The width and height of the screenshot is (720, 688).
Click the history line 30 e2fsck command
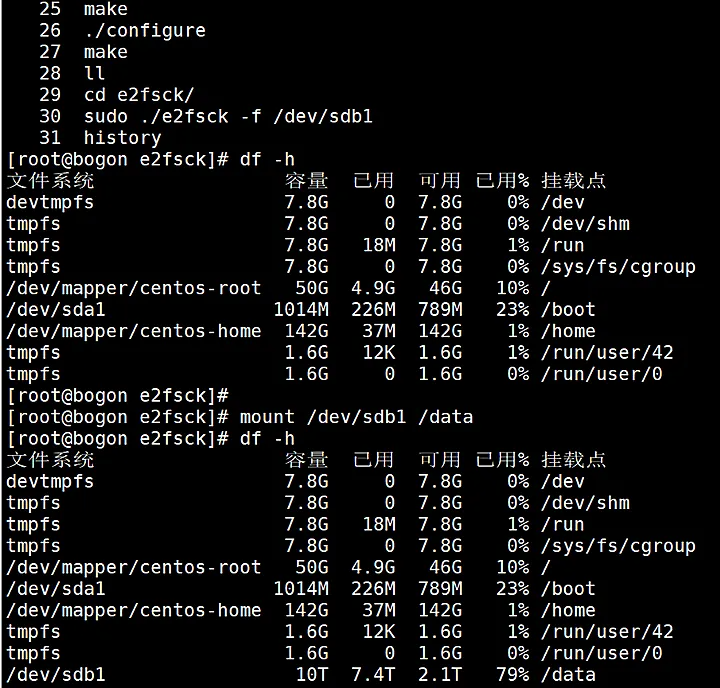pos(228,116)
